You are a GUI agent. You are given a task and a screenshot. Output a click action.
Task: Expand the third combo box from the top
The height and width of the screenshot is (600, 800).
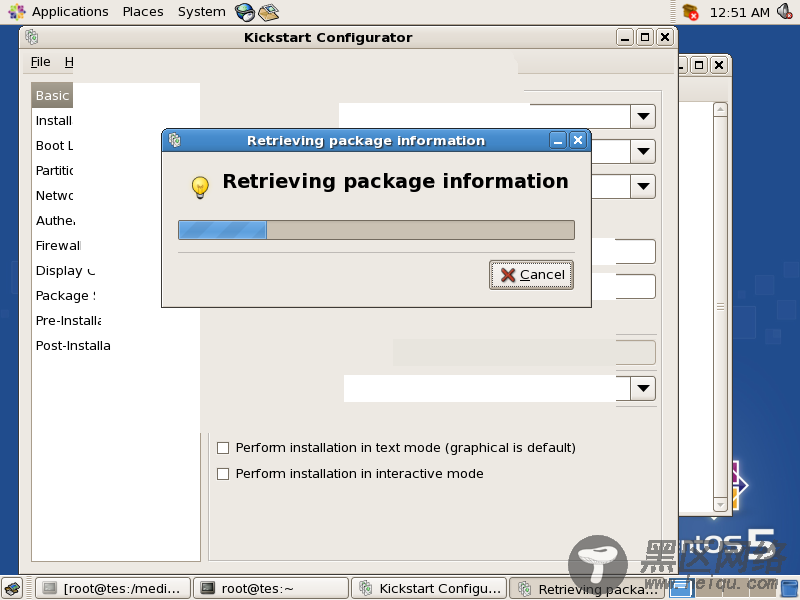[643, 187]
